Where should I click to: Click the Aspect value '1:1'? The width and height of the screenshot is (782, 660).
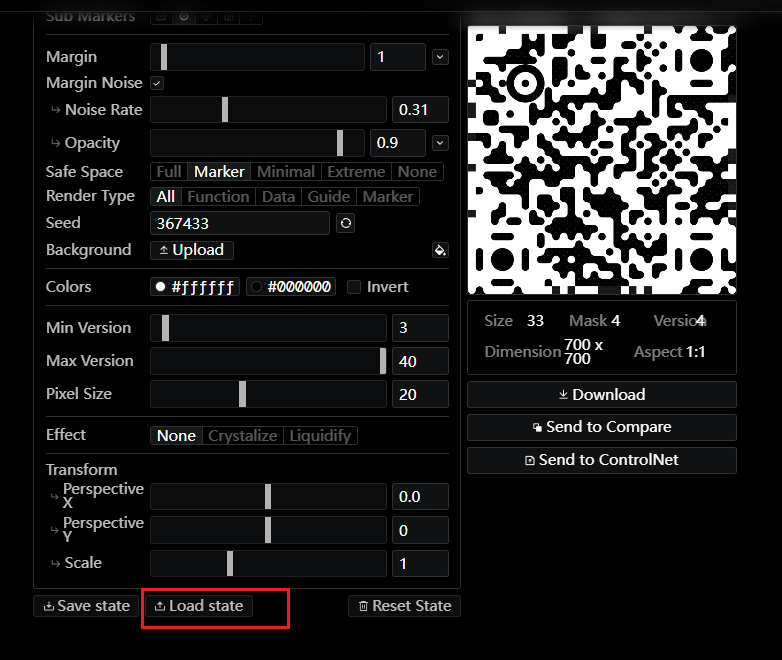coord(696,352)
